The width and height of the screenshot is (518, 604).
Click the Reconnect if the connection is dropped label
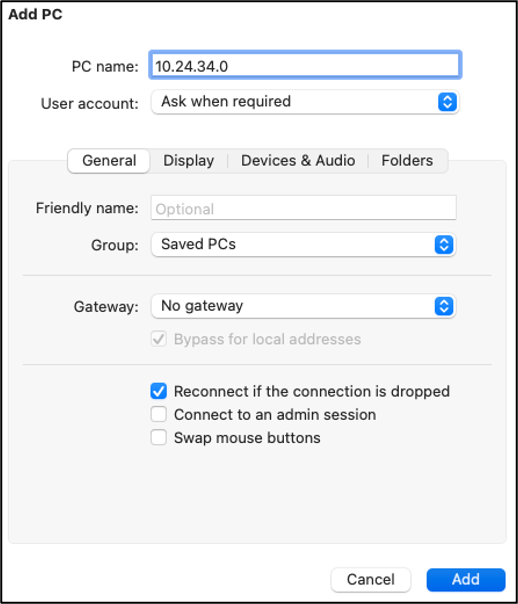pos(312,391)
